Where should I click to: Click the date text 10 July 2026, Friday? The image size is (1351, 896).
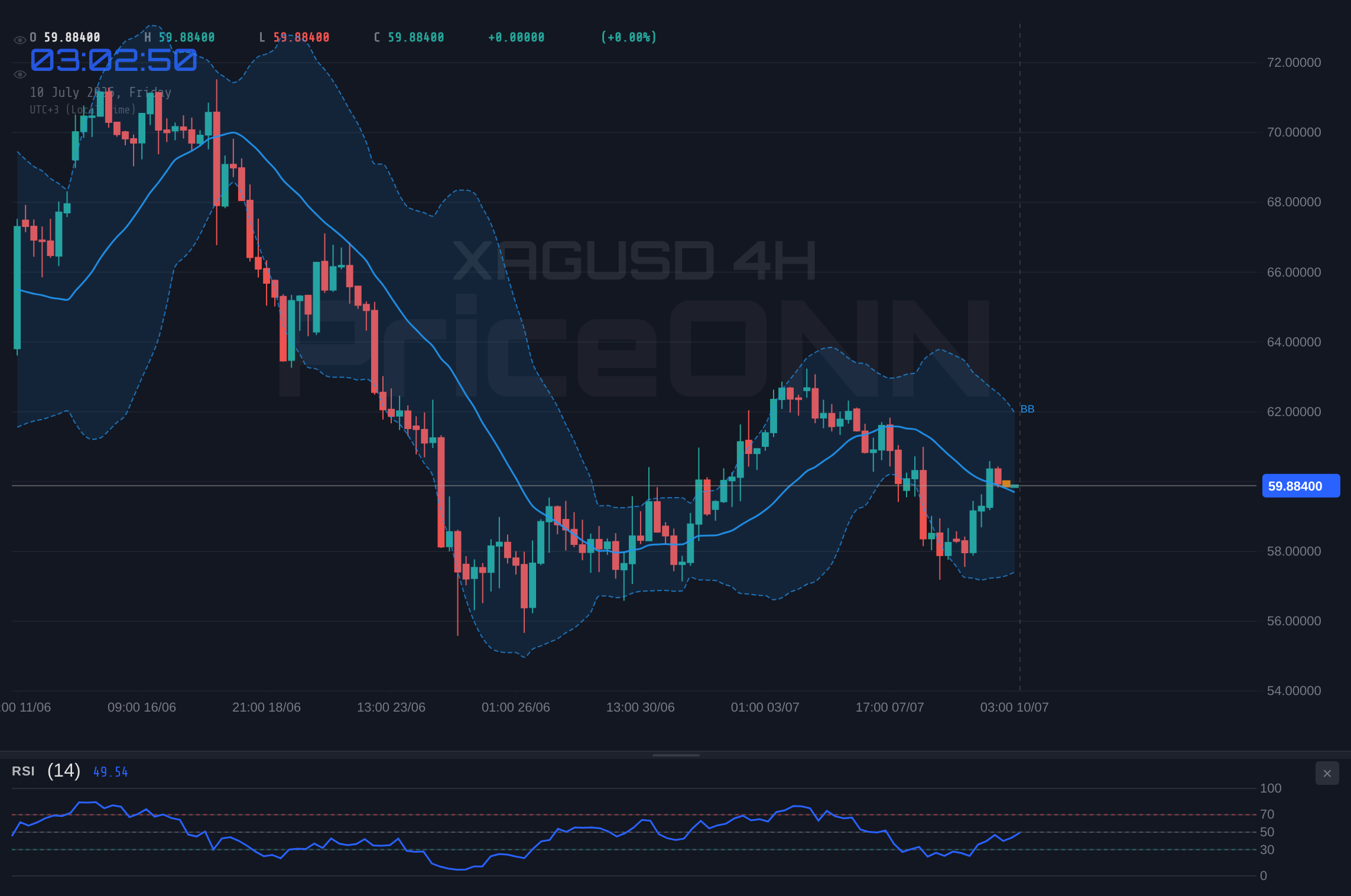click(100, 93)
